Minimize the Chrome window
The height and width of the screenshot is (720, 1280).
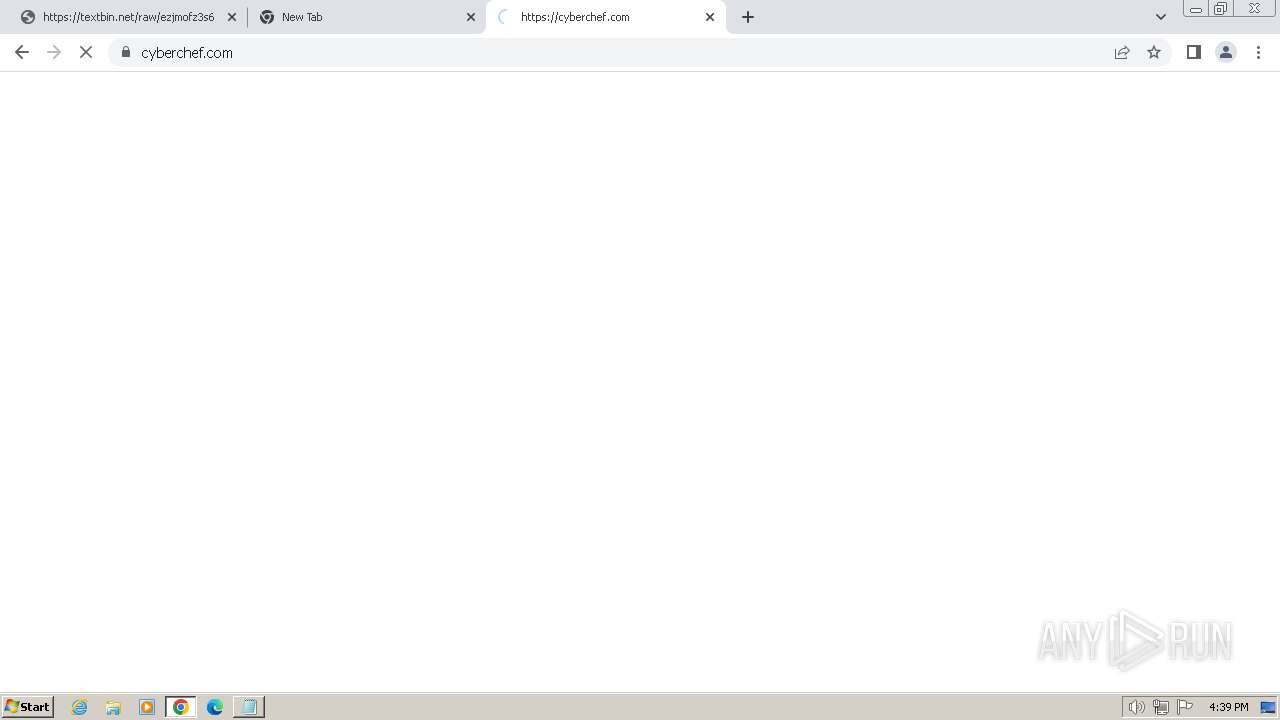click(1196, 9)
